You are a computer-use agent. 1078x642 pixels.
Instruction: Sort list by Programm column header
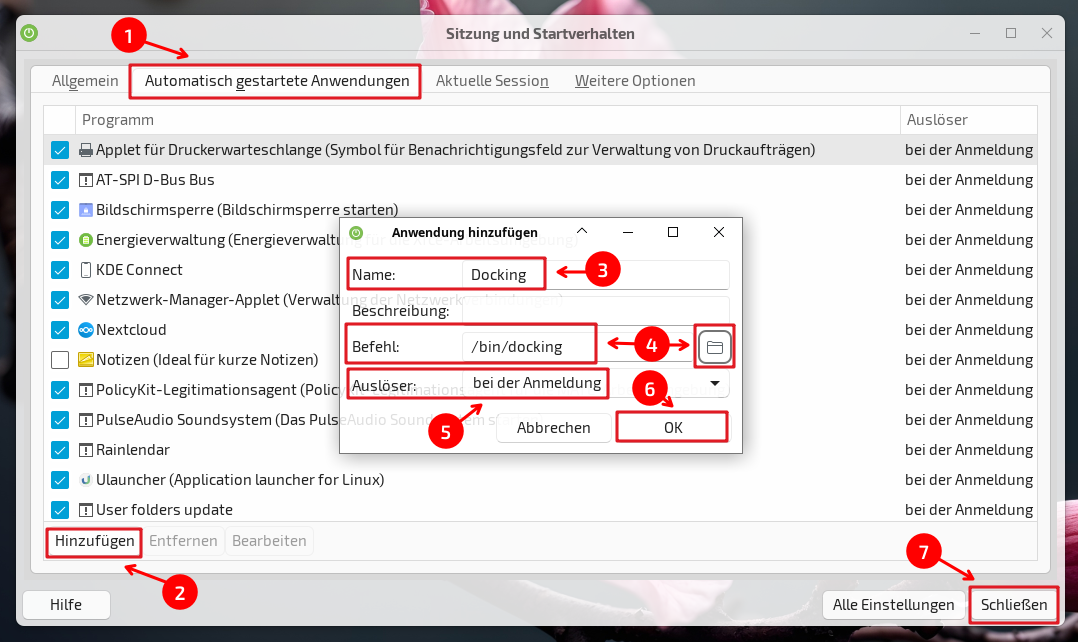(x=118, y=120)
